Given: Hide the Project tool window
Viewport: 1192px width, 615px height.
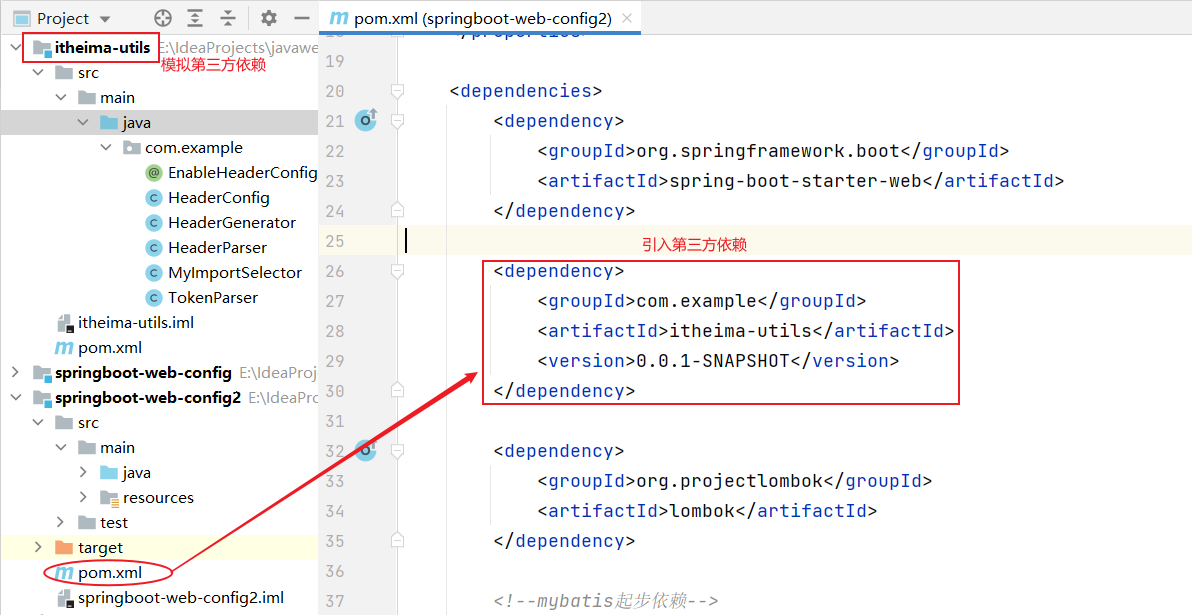Looking at the screenshot, I should click(302, 18).
